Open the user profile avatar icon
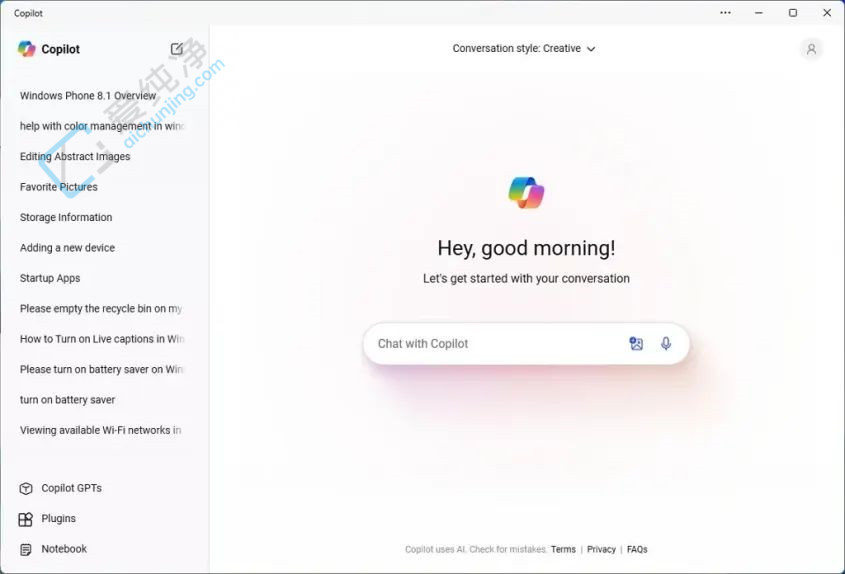The height and width of the screenshot is (574, 845). (x=811, y=50)
